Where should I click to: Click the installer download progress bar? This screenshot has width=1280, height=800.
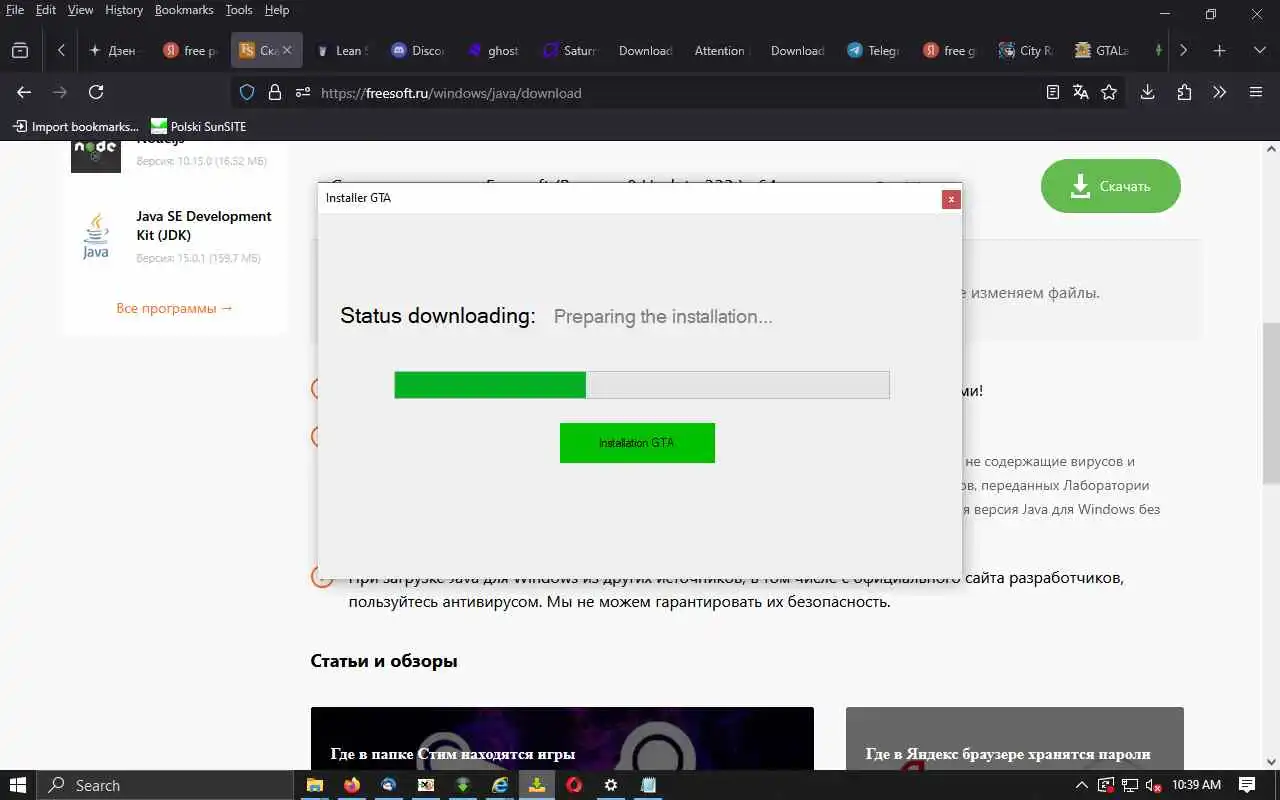click(x=641, y=385)
